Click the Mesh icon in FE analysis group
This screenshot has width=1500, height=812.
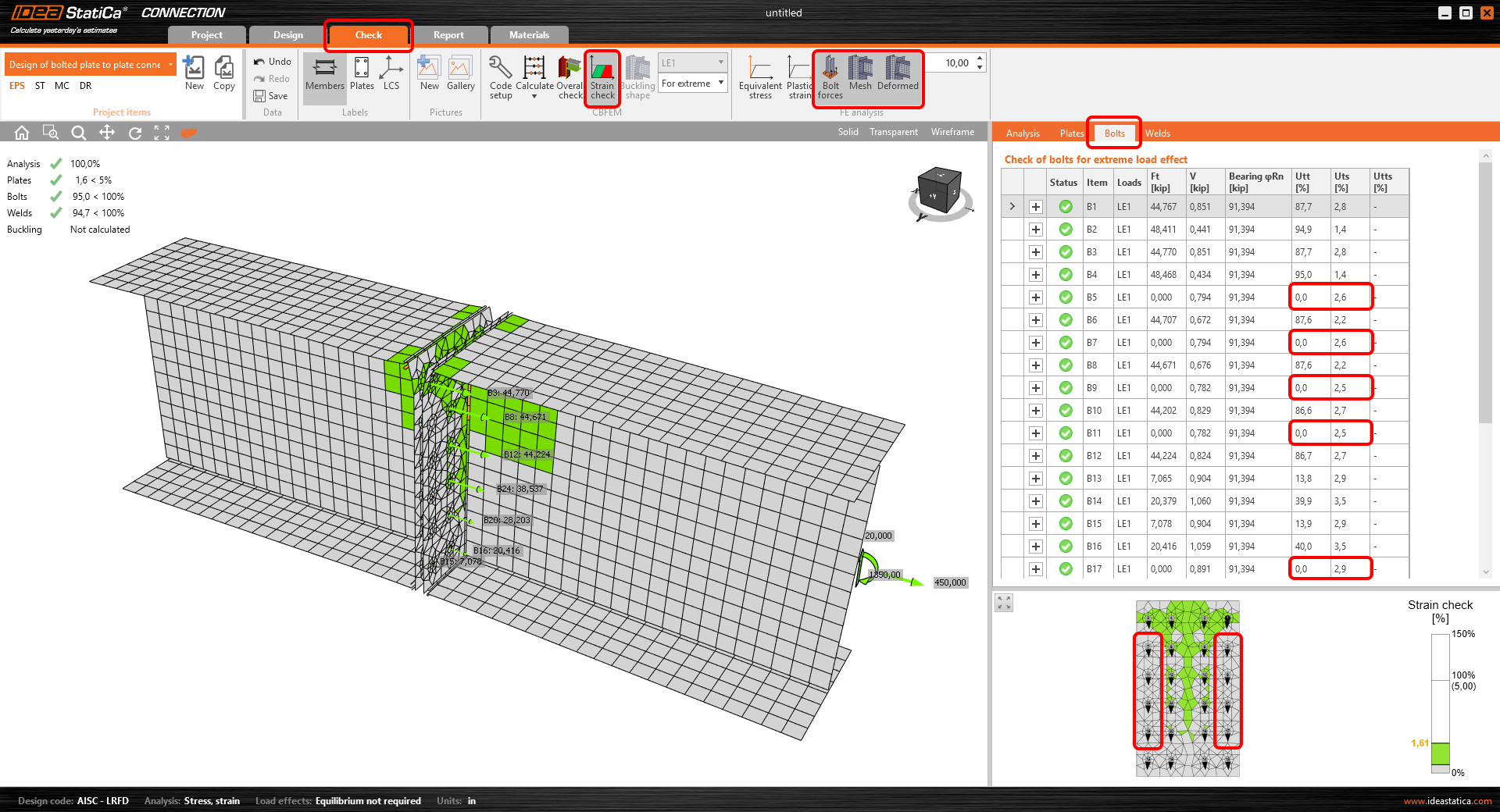860,76
